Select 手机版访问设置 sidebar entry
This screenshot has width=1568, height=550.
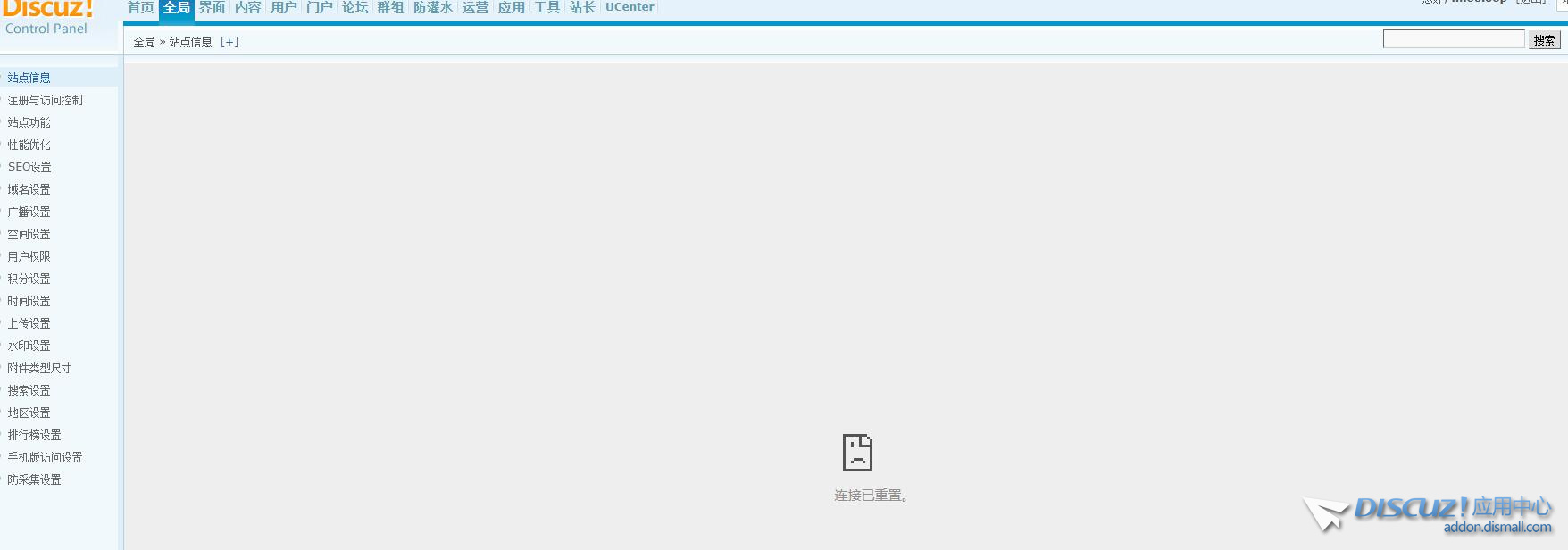pos(46,457)
